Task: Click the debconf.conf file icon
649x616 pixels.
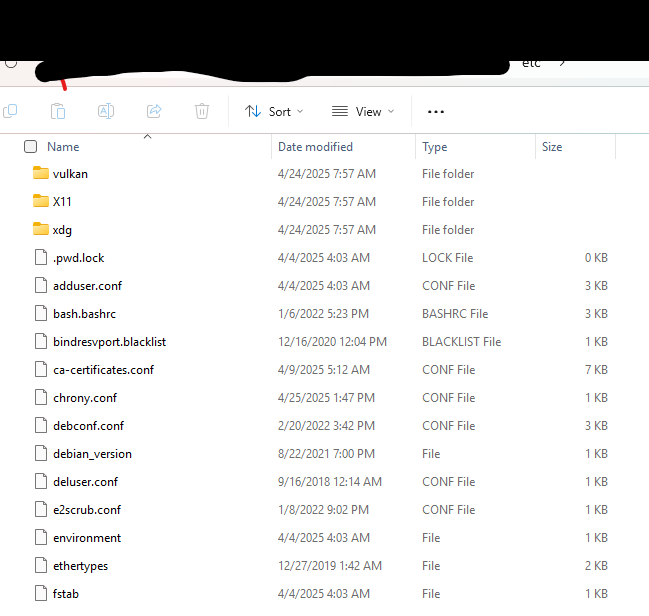Action: click(x=41, y=426)
